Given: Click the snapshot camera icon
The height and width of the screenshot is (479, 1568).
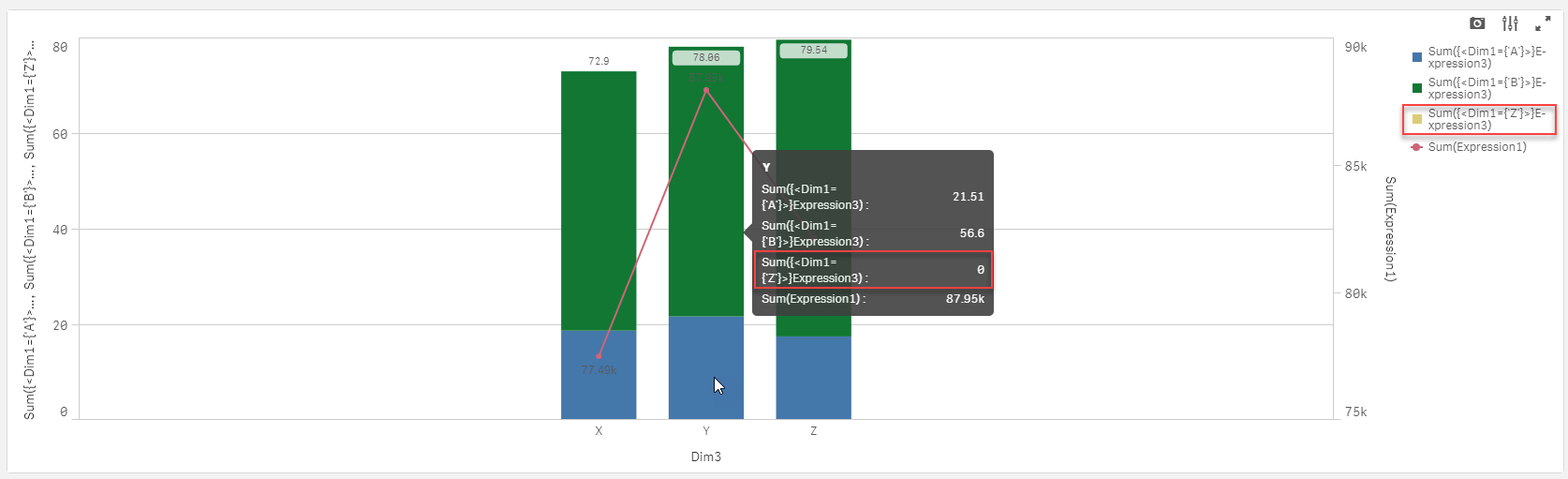Looking at the screenshot, I should [x=1477, y=23].
